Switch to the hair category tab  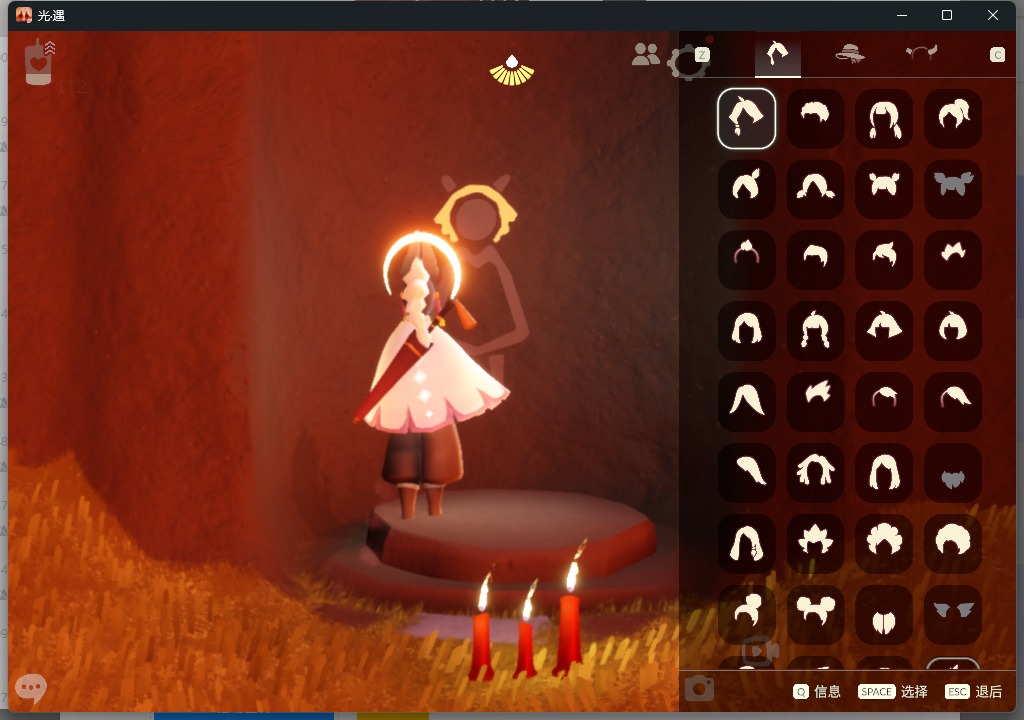777,54
